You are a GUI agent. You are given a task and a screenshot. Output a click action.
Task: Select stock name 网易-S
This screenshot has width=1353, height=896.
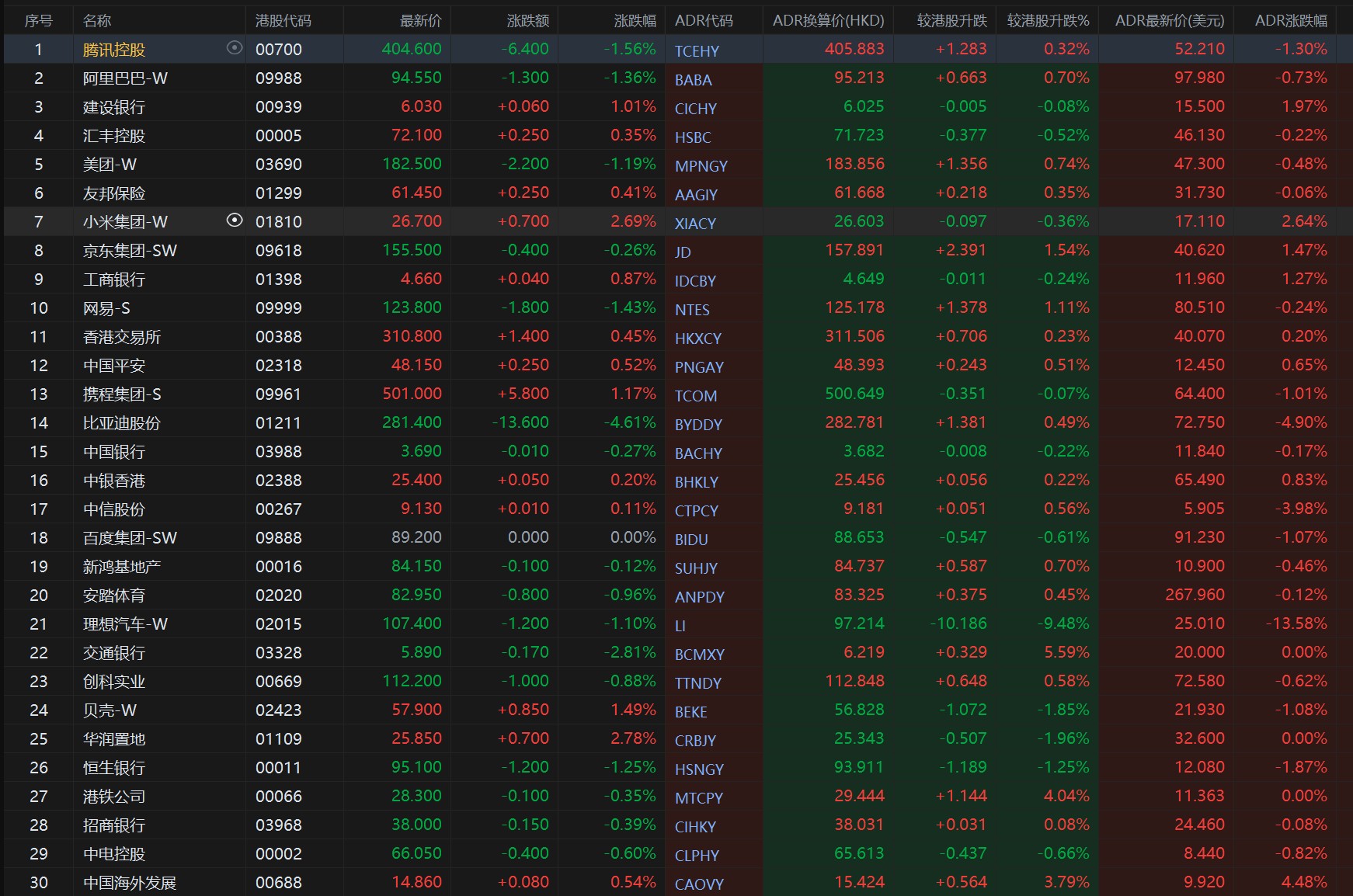(x=106, y=308)
